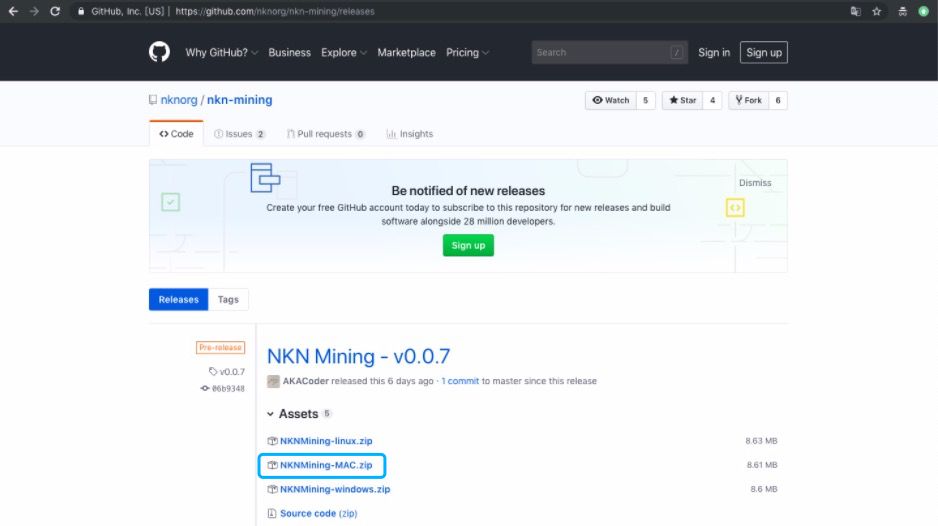The height and width of the screenshot is (526, 938).
Task: Open the 1 commit link
Action: (460, 381)
